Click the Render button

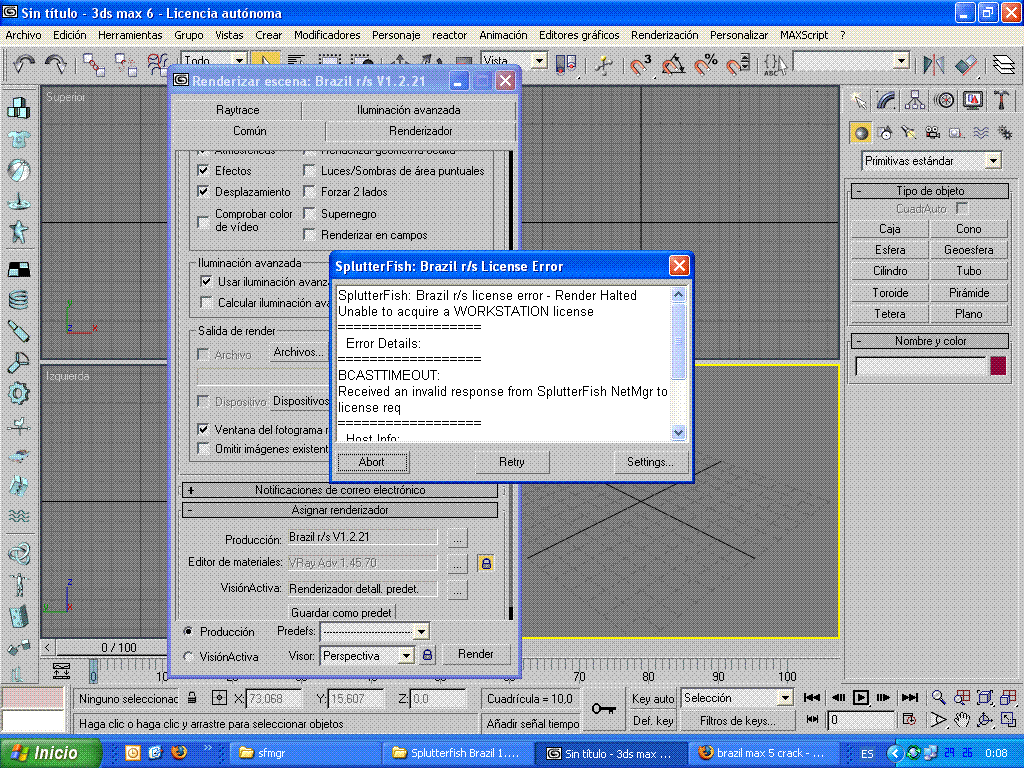(x=475, y=654)
